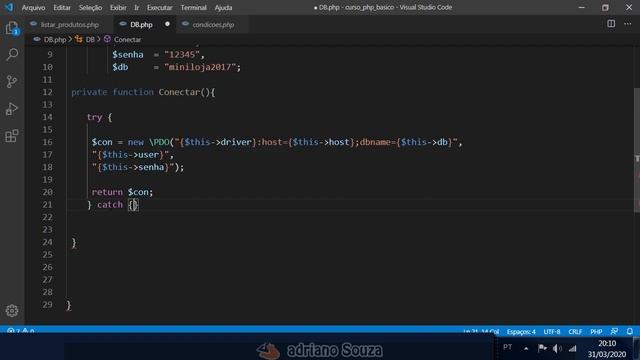Image resolution: width=640 pixels, height=360 pixels.
Task: Open the network signal tray icon
Action: (x=572, y=348)
